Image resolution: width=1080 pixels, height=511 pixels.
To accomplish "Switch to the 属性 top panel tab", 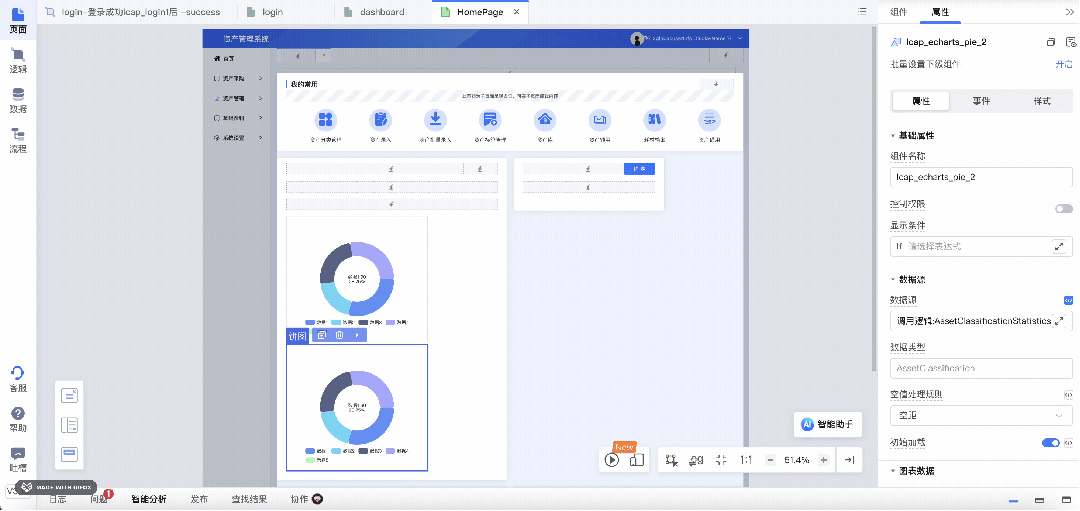I will click(939, 12).
